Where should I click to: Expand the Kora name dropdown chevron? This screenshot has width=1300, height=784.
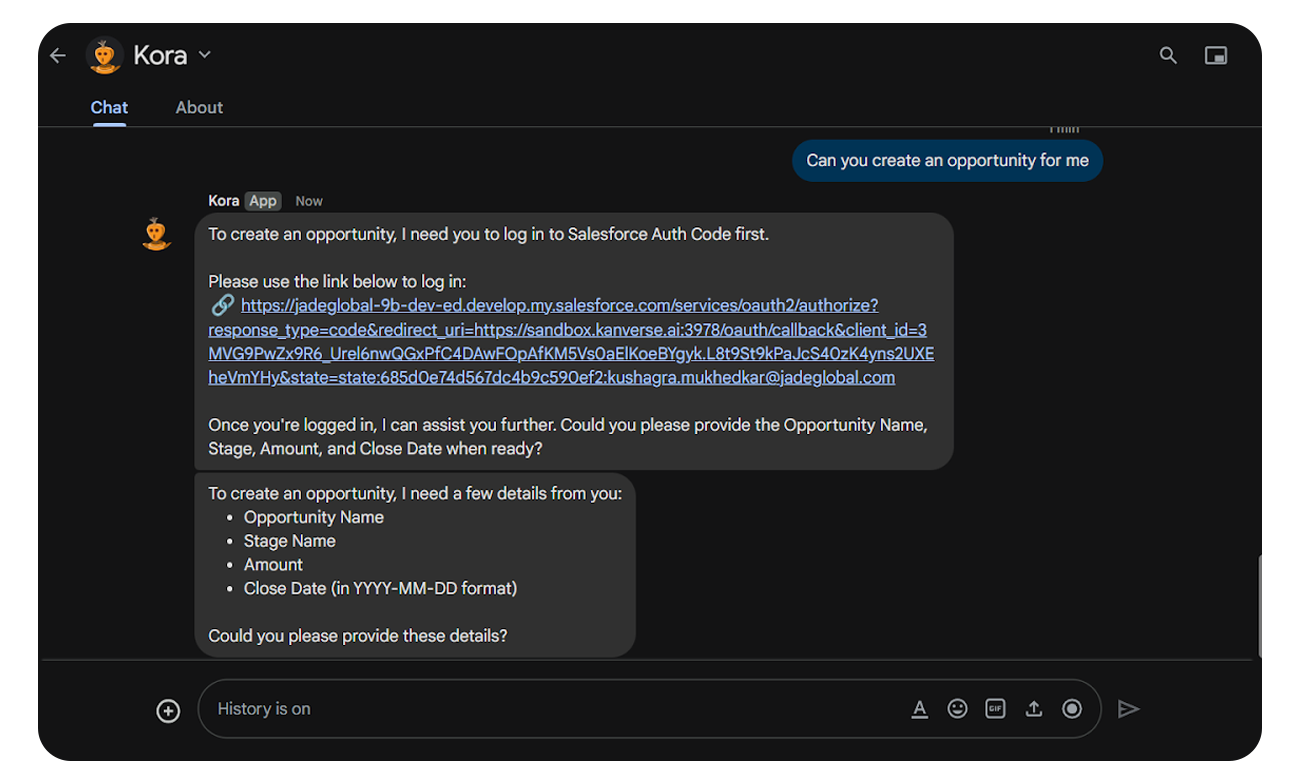pyautogui.click(x=205, y=55)
